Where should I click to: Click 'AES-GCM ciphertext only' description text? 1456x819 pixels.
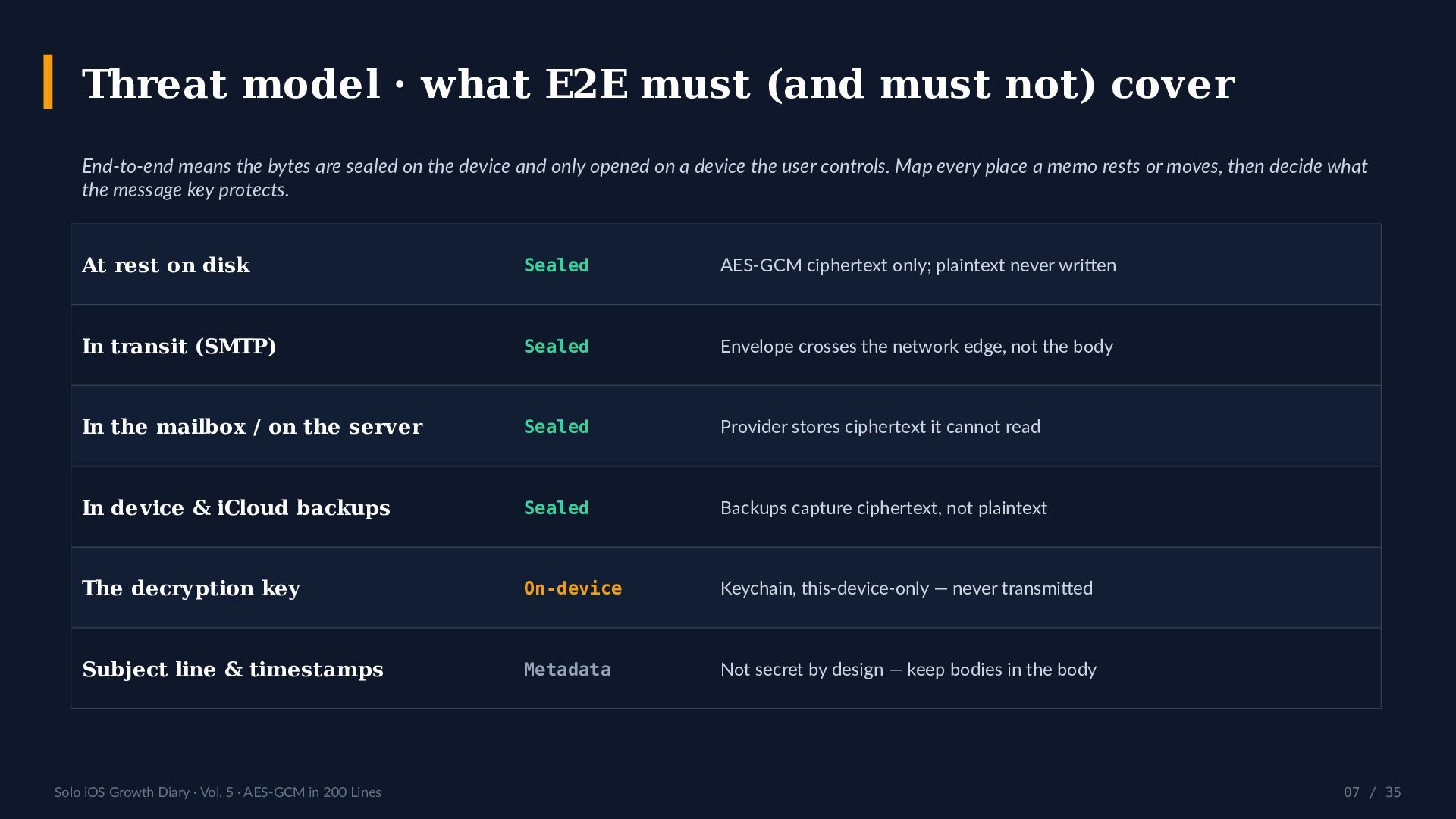tap(918, 265)
